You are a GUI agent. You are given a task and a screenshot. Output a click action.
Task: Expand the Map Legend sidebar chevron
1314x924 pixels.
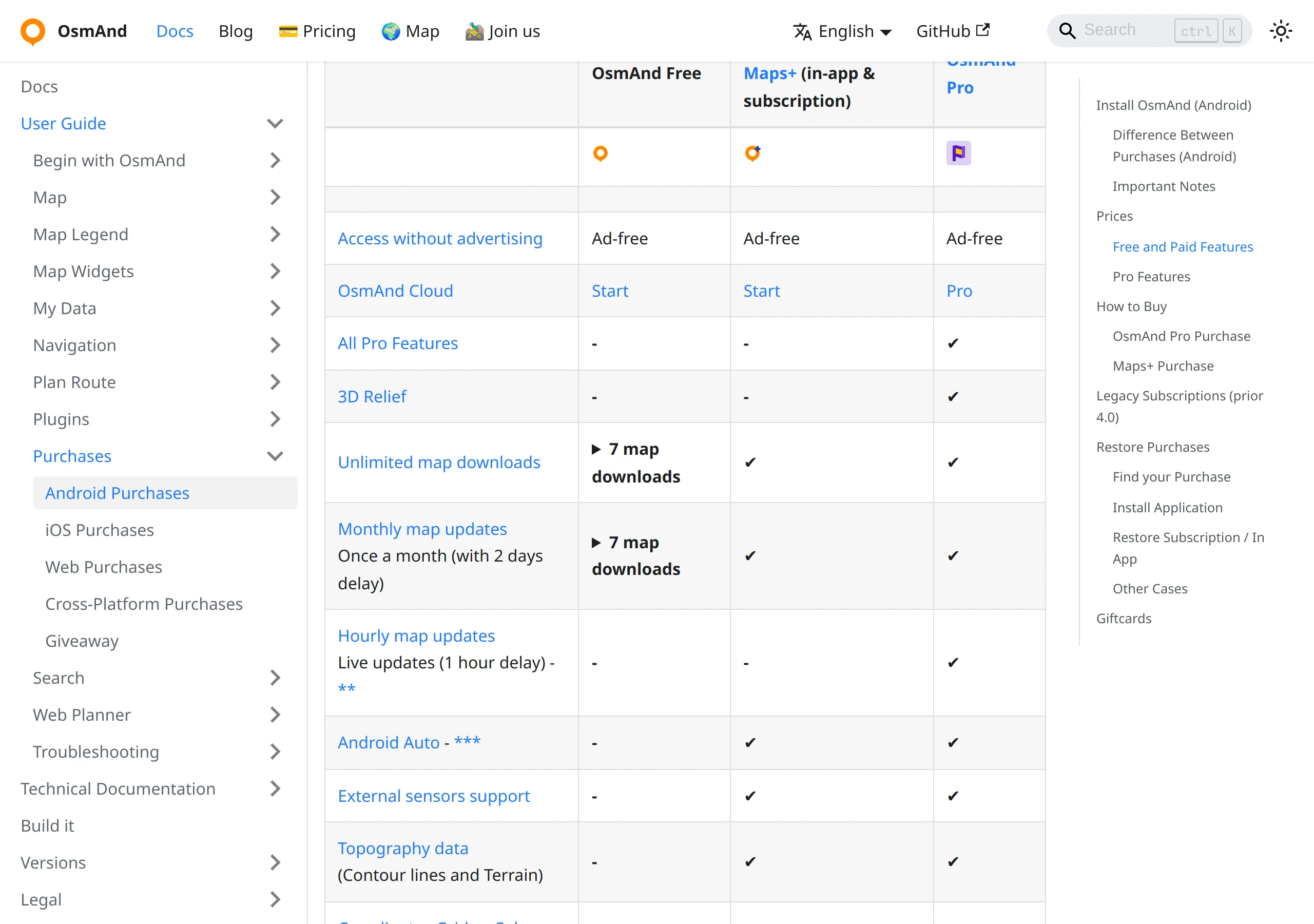pos(275,234)
